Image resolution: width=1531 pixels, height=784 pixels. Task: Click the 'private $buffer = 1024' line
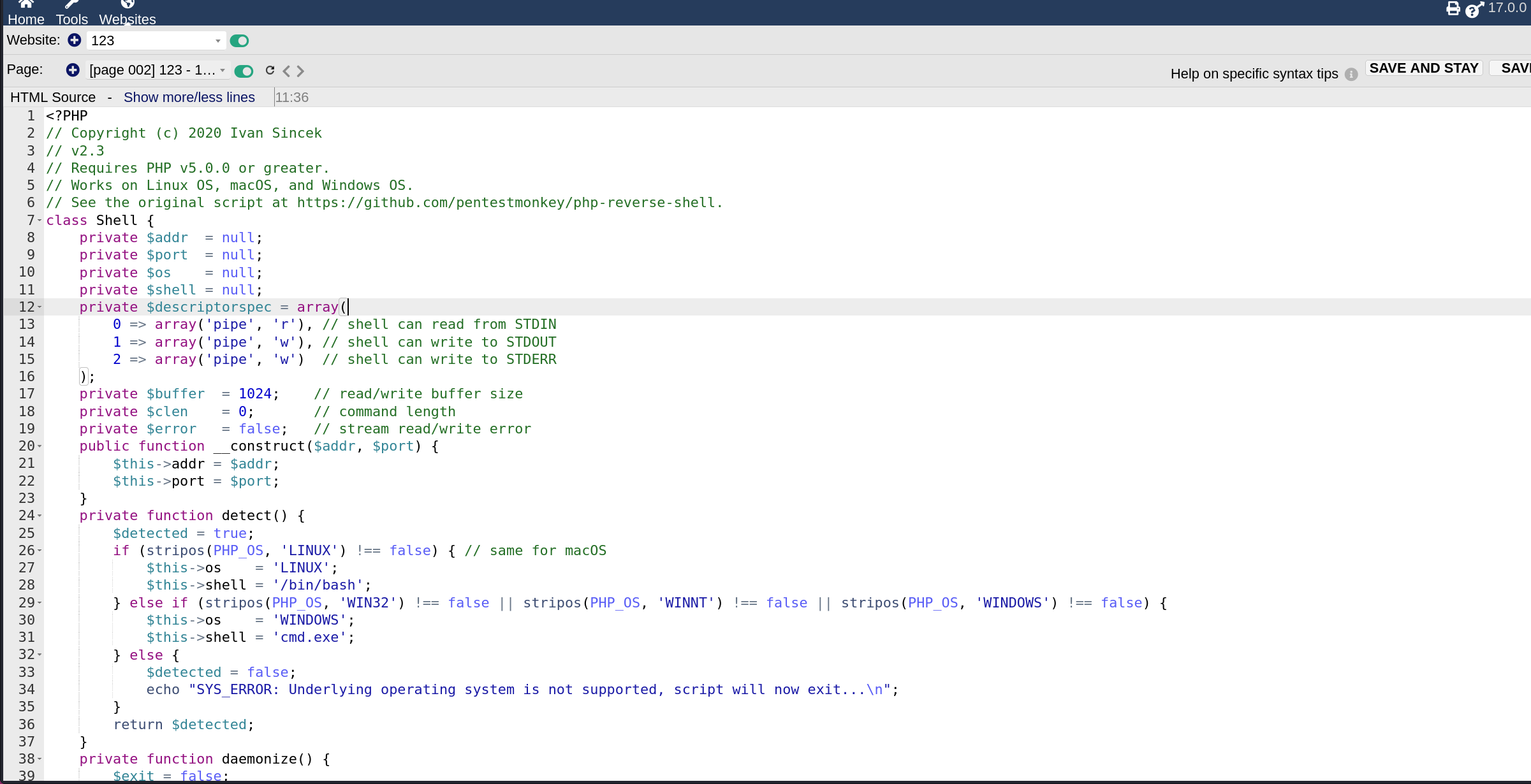[x=179, y=394]
